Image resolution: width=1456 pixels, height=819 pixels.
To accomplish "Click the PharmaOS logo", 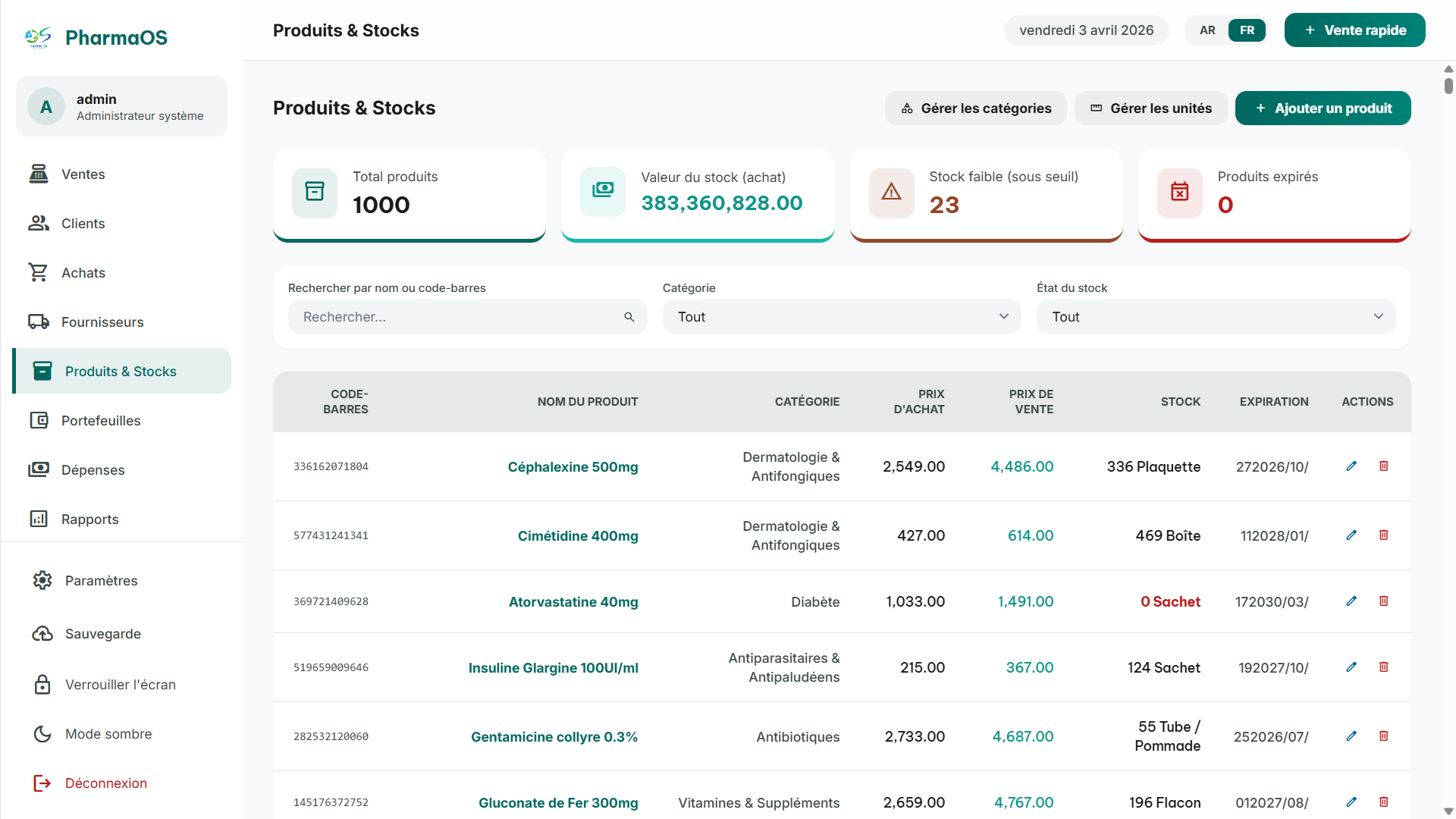I will (x=38, y=37).
